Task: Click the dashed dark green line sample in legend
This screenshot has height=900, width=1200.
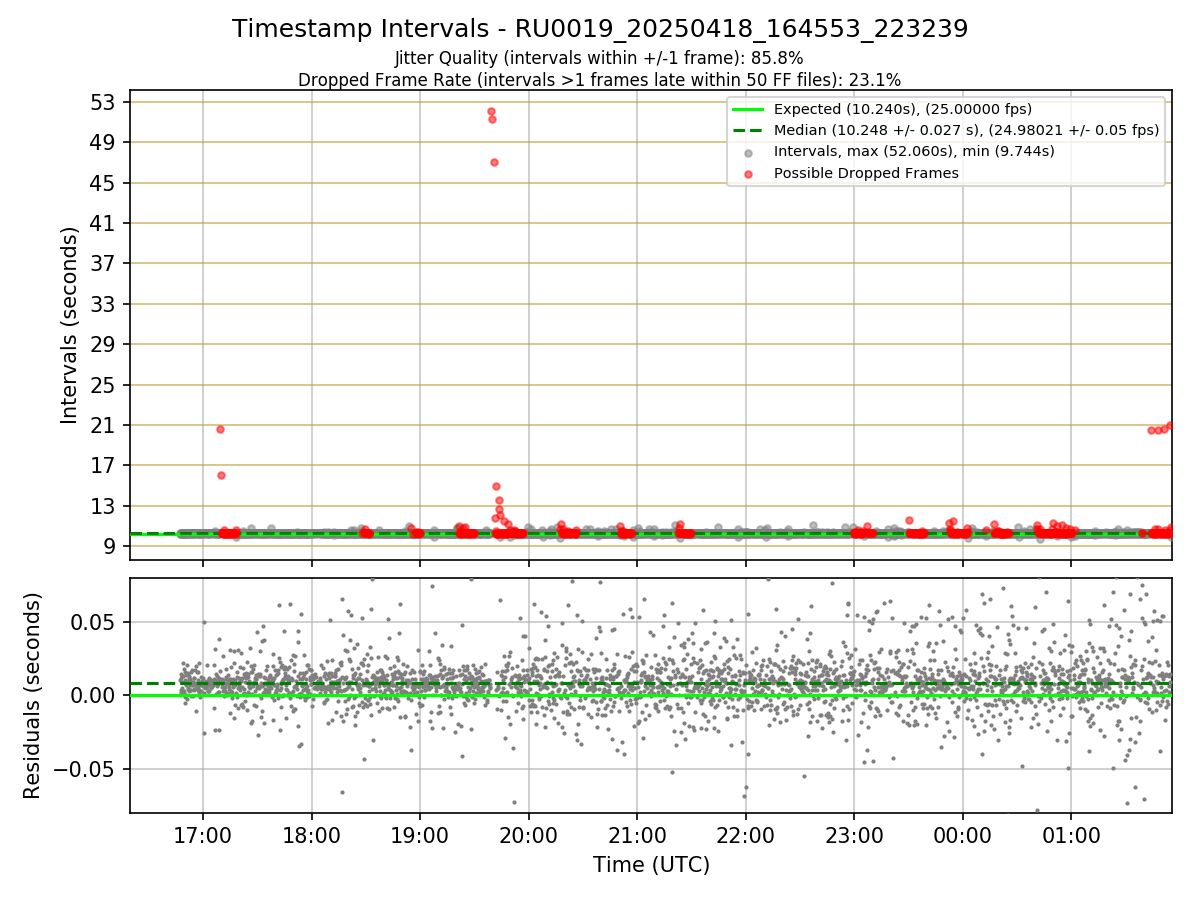Action: [x=748, y=131]
